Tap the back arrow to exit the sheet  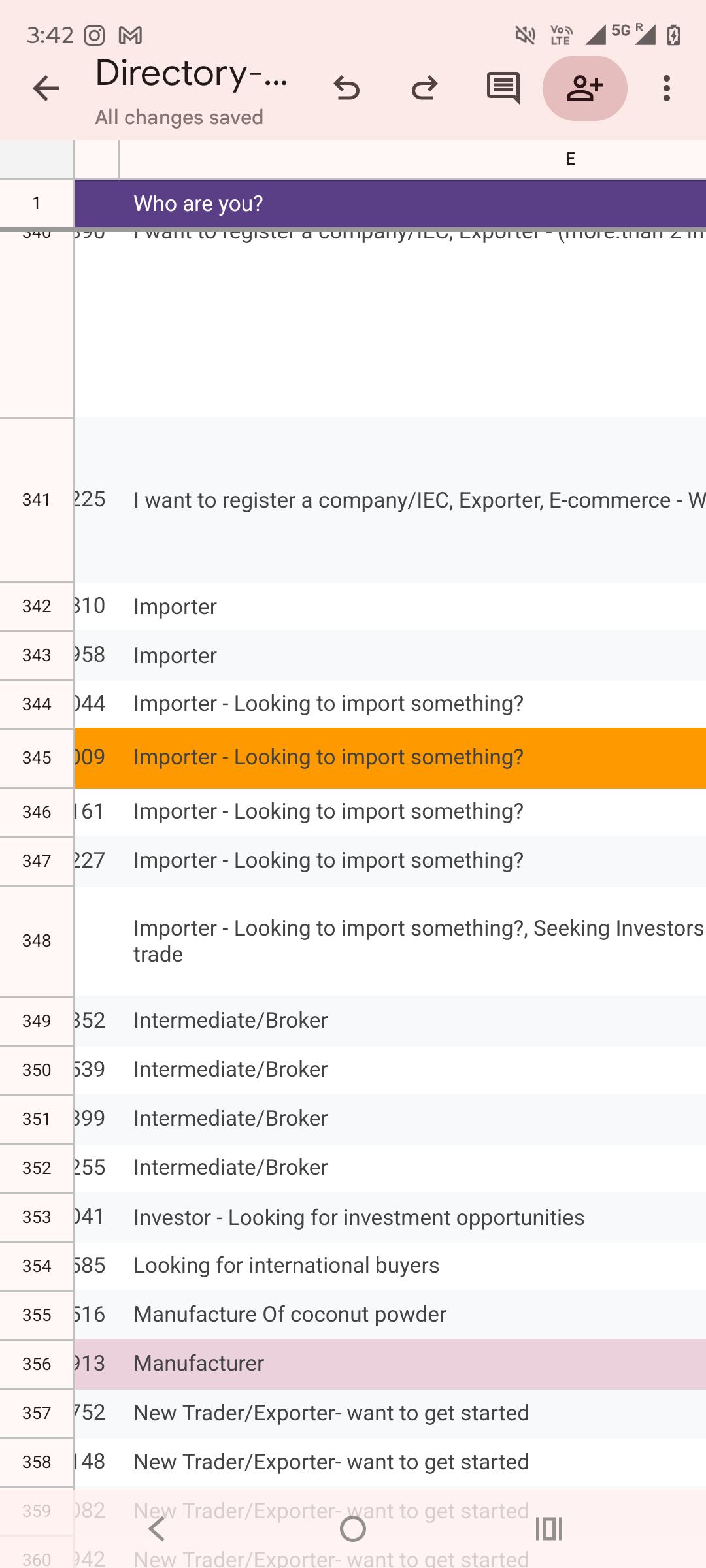point(44,88)
